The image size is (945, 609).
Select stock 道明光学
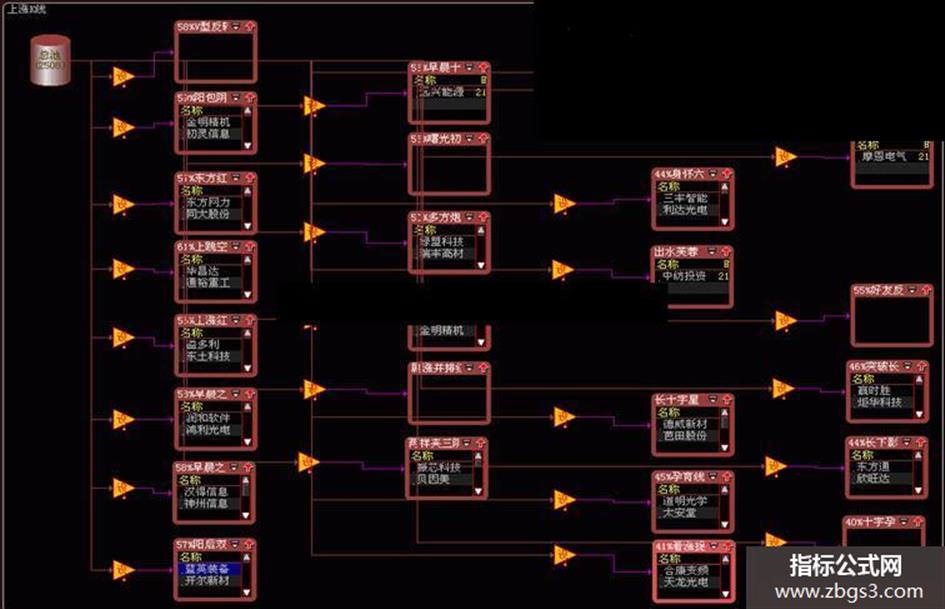pos(686,500)
